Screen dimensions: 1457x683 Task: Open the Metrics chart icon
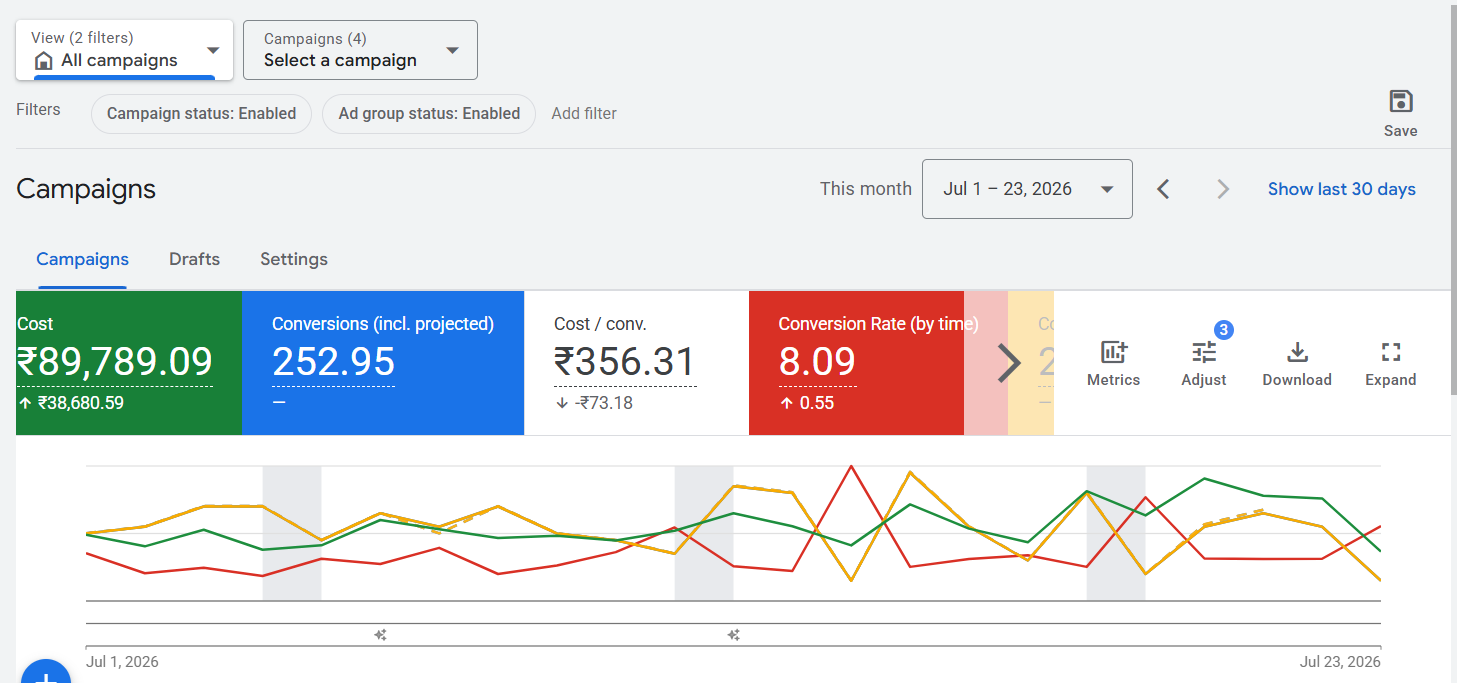click(1113, 352)
